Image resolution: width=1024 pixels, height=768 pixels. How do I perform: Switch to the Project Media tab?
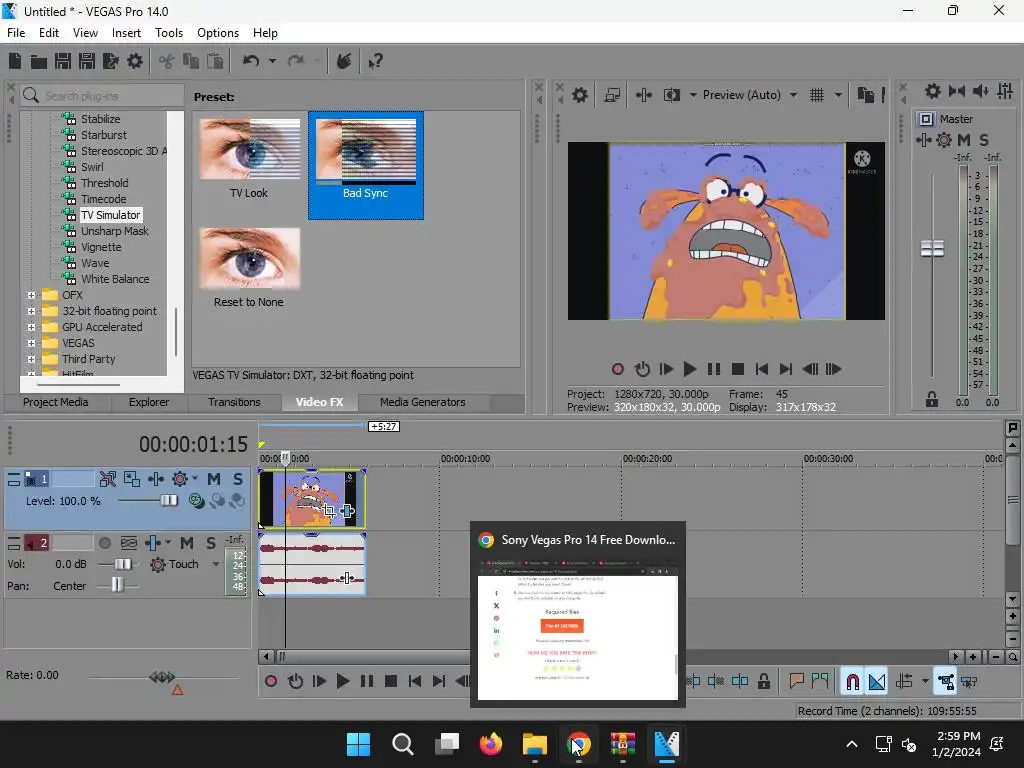tap(56, 402)
